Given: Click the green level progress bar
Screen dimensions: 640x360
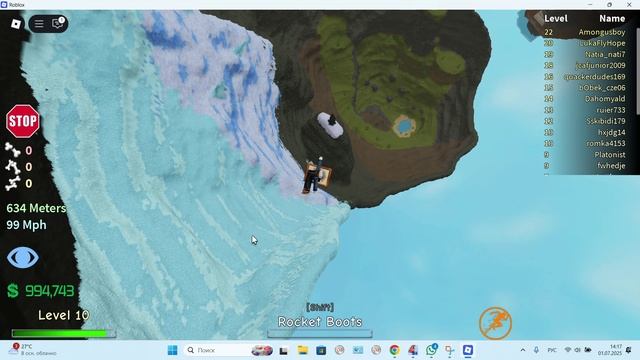Looking at the screenshot, I should [x=64, y=333].
